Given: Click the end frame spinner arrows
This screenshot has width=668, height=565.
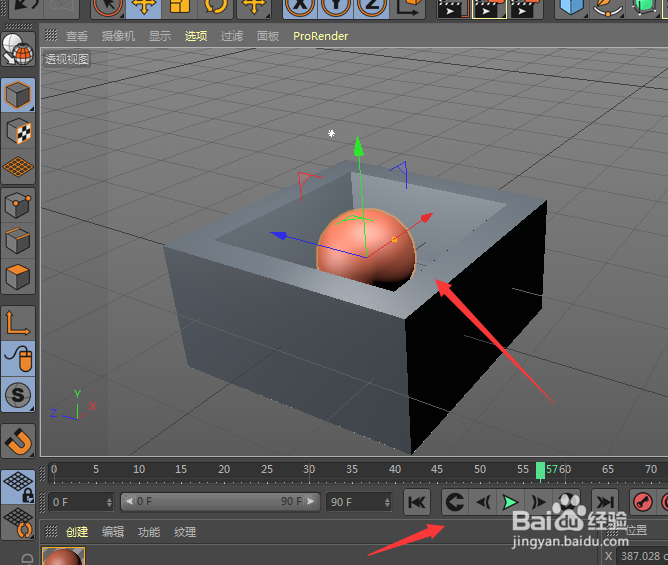Looking at the screenshot, I should point(387,502).
